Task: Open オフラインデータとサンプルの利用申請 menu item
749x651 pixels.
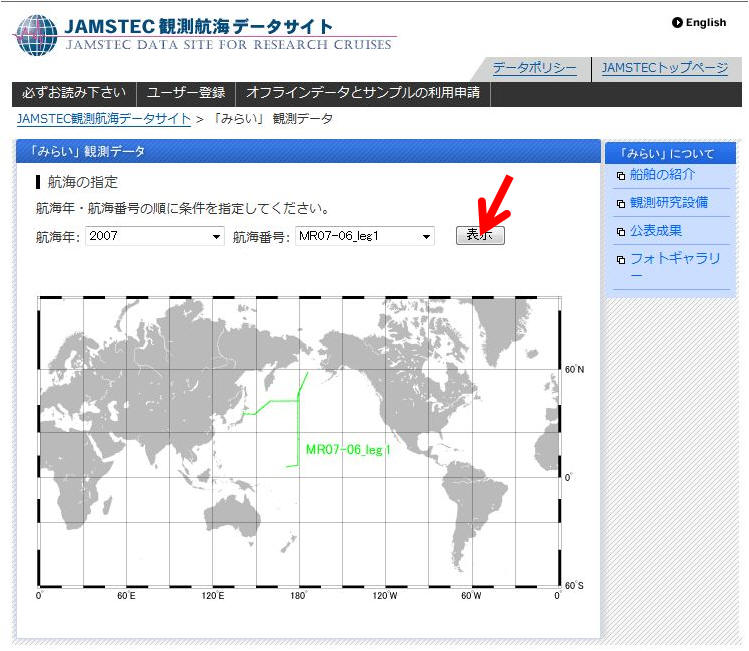Action: pos(362,93)
